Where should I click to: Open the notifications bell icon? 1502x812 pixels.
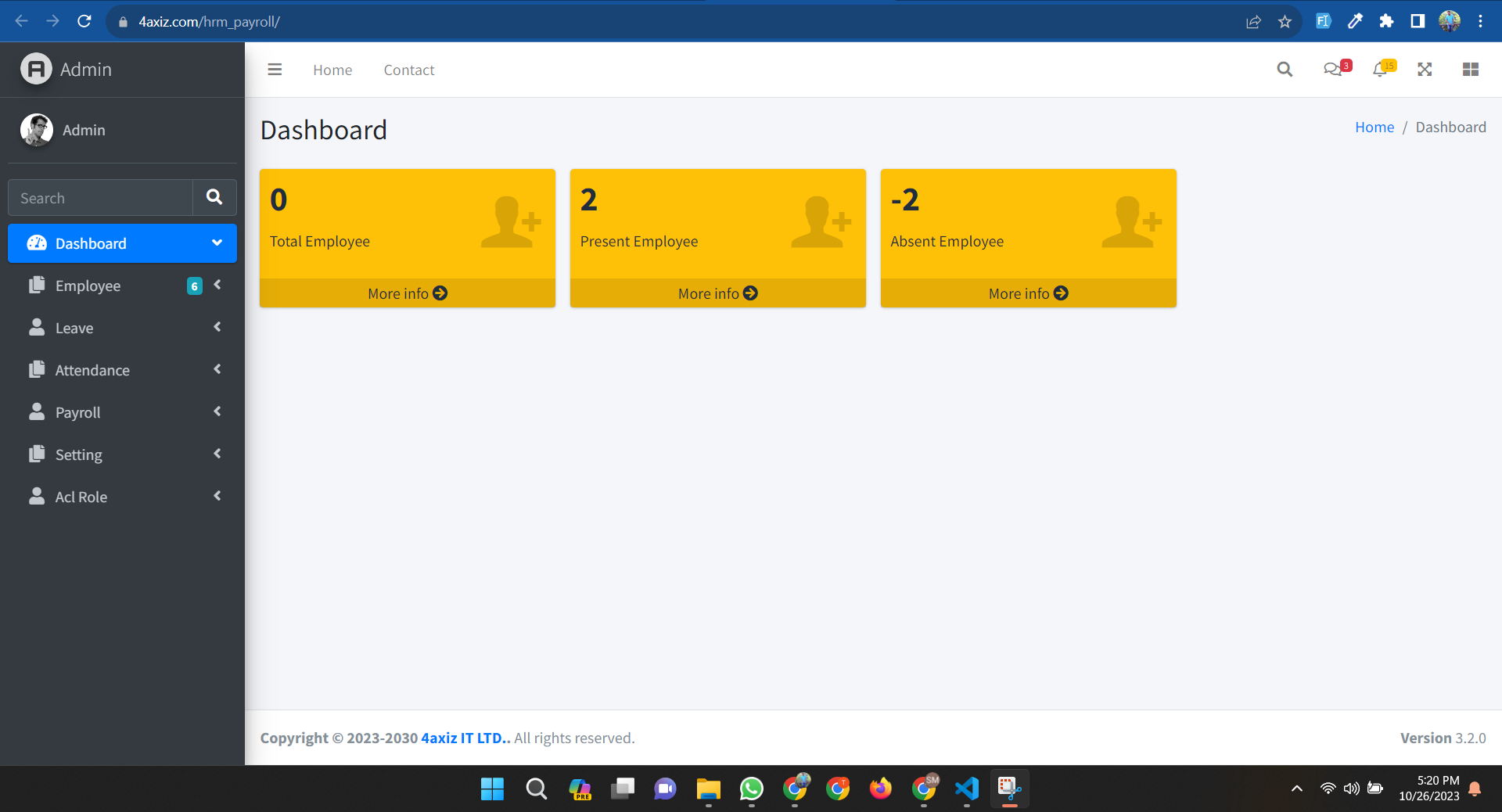click(1381, 70)
